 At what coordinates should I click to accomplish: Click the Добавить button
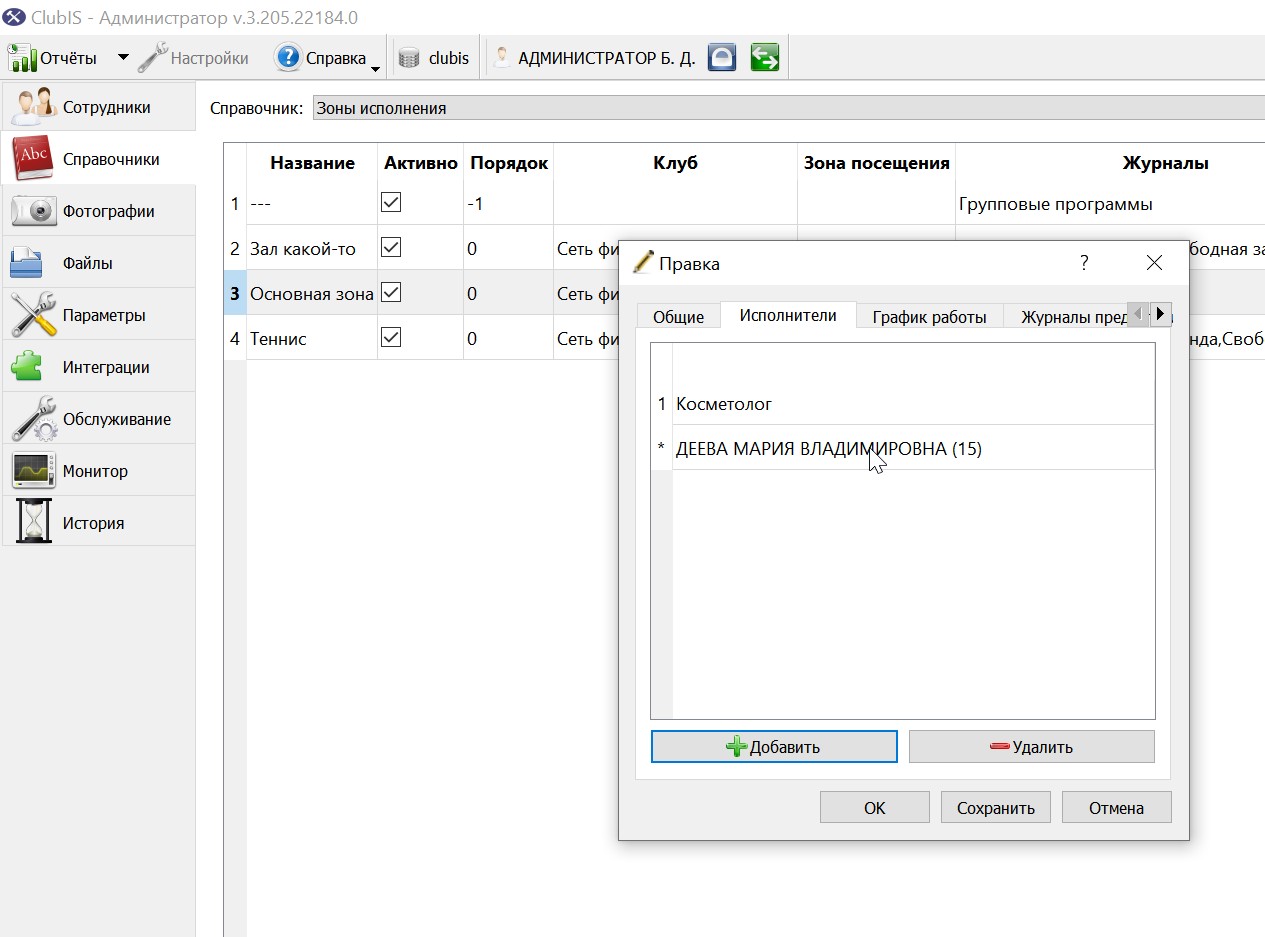coord(774,746)
